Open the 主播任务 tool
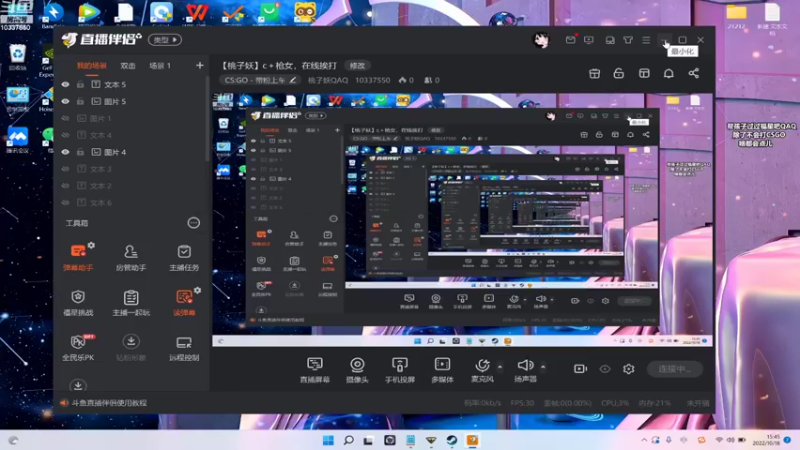 click(184, 257)
